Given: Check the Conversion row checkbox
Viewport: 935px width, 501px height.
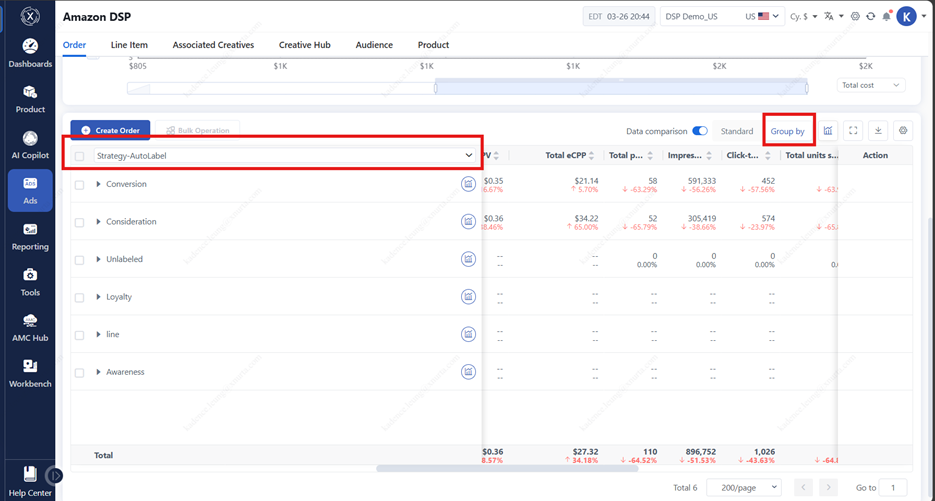Looking at the screenshot, I should coord(80,185).
